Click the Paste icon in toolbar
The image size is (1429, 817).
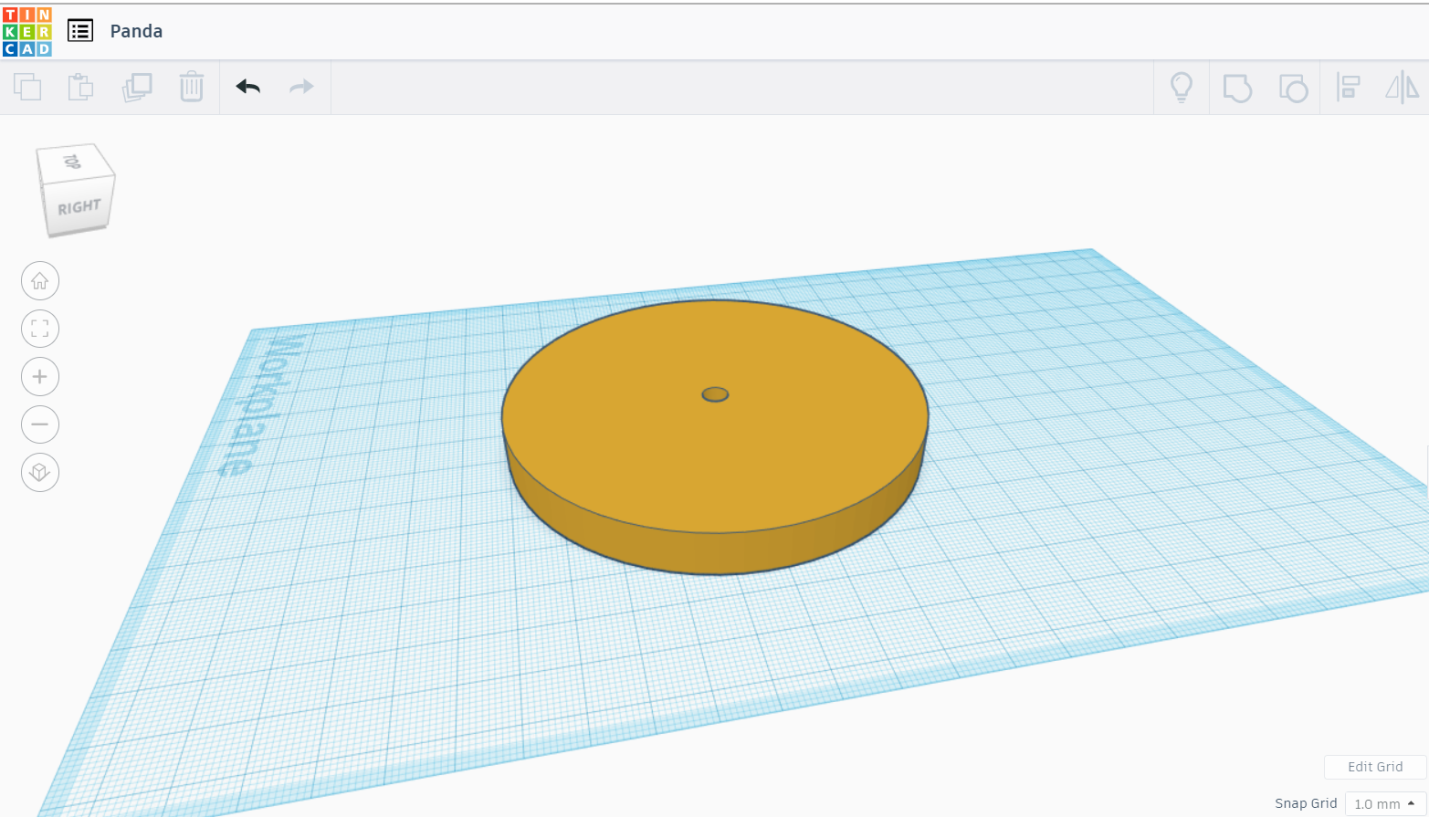[80, 87]
